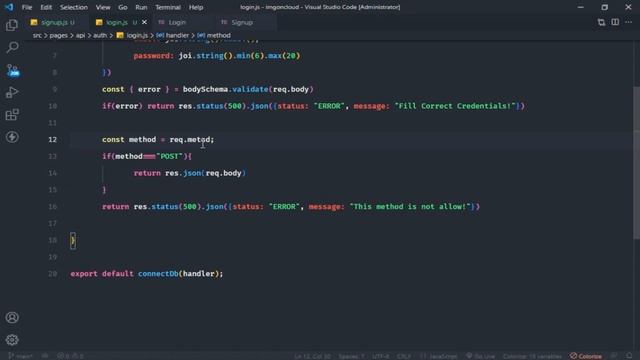Click "This method is not allow!" string

point(410,207)
